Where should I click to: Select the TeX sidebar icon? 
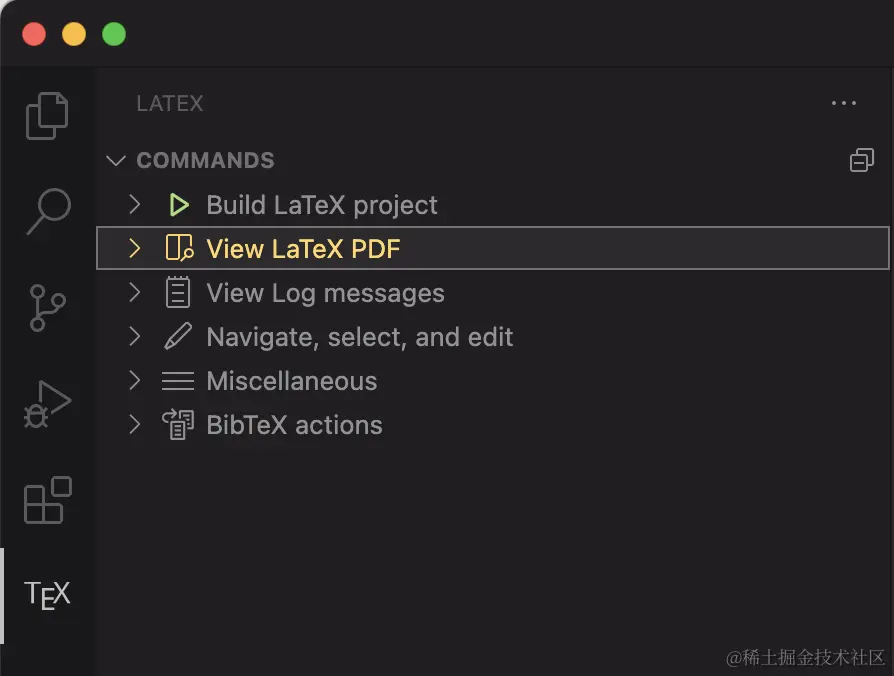[x=47, y=595]
